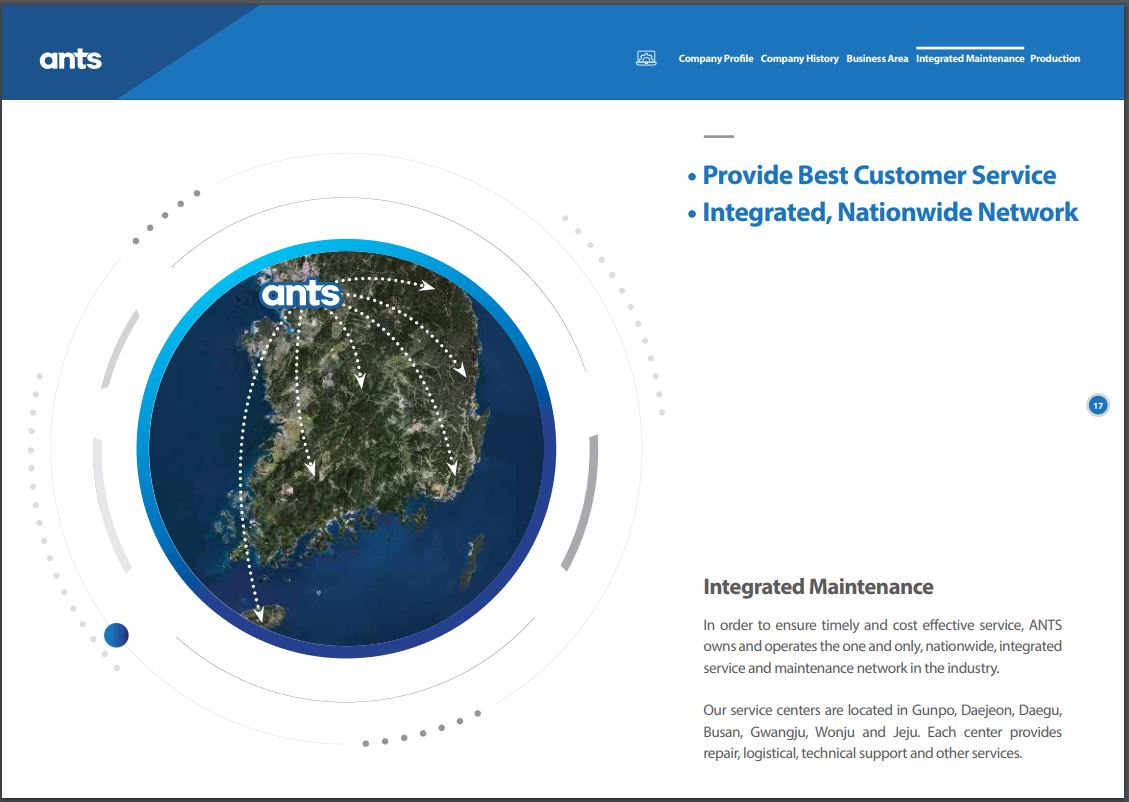Click the circular Korea satellite map

click(x=346, y=448)
